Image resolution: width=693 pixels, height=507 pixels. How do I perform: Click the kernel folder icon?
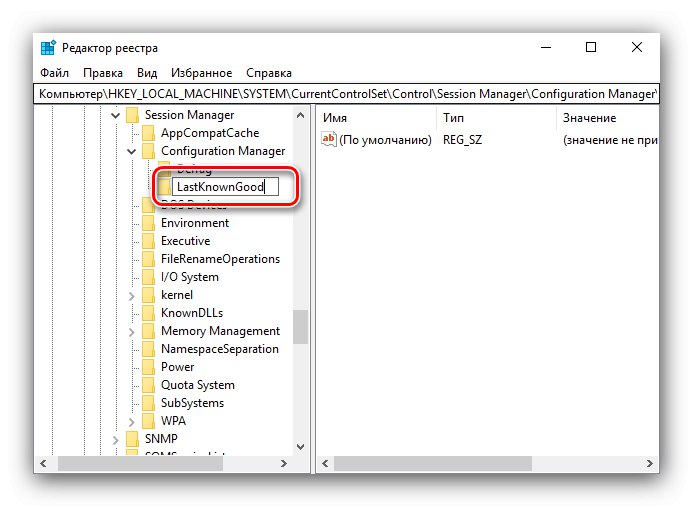[x=148, y=296]
